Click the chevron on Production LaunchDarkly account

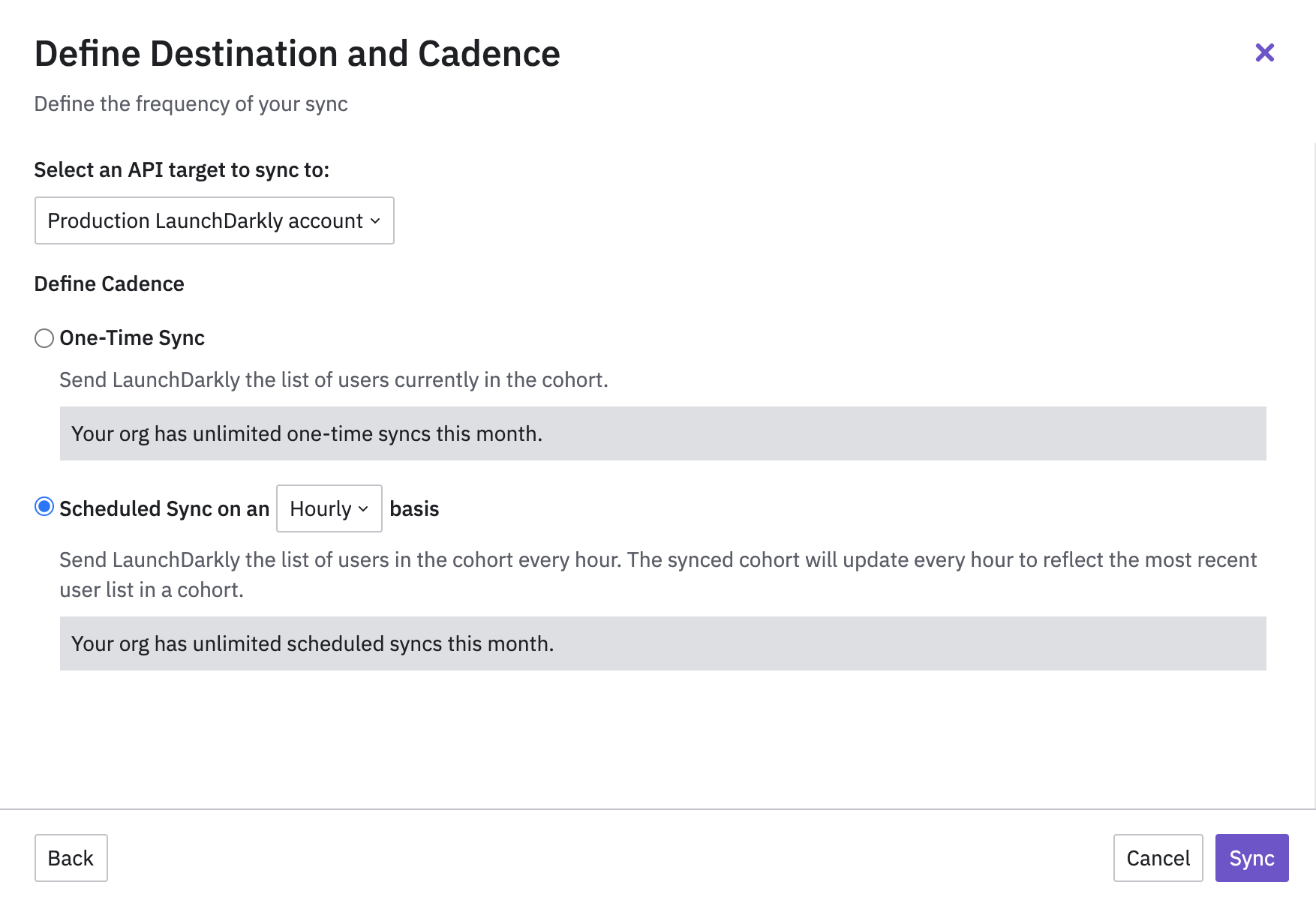[x=376, y=221]
